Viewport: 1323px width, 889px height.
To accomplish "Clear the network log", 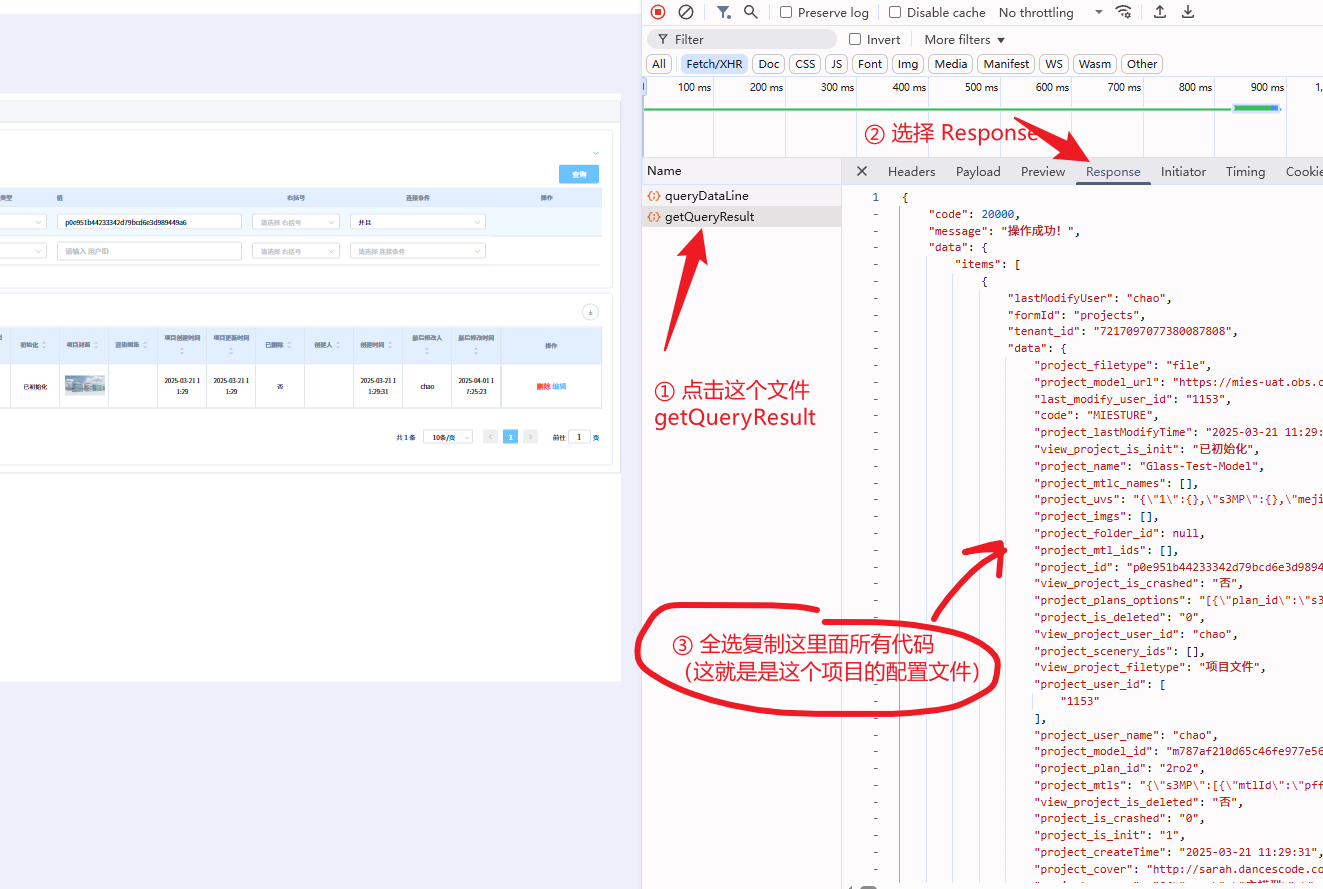I will point(686,12).
